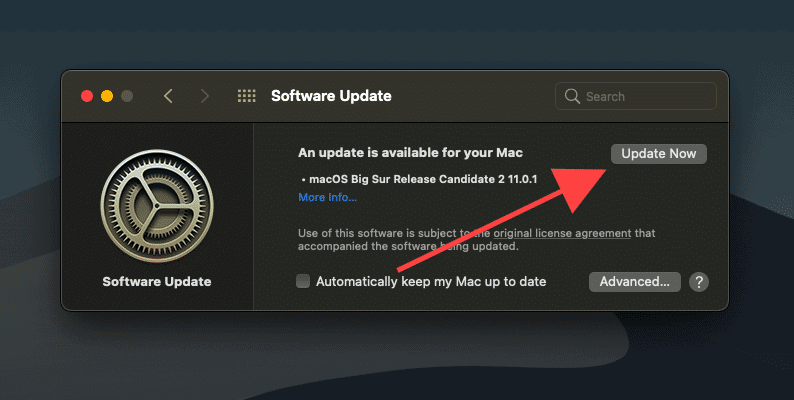Open the original license agreement link

(567, 233)
